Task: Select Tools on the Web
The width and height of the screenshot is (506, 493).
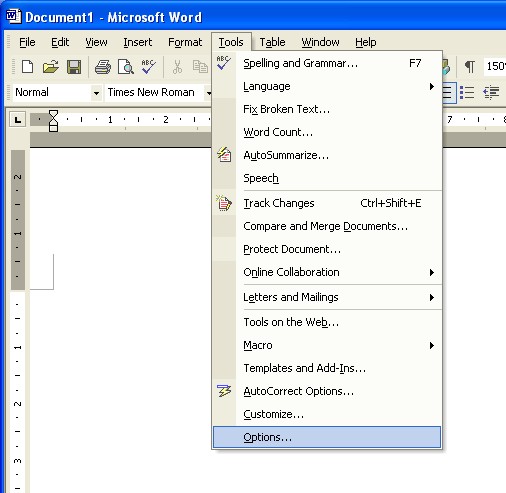Action: pos(328,322)
